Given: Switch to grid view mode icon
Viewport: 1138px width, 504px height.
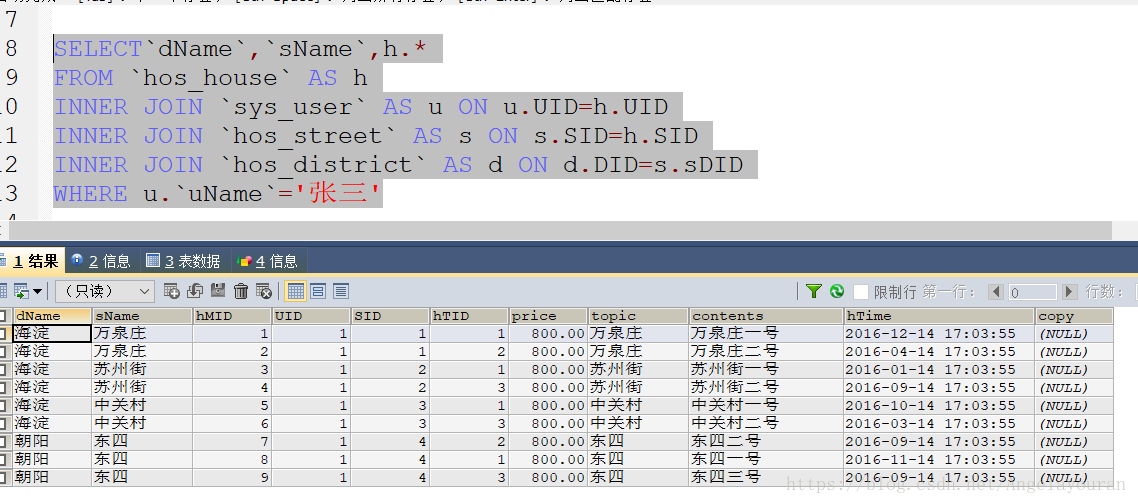Looking at the screenshot, I should pyautogui.click(x=295, y=291).
